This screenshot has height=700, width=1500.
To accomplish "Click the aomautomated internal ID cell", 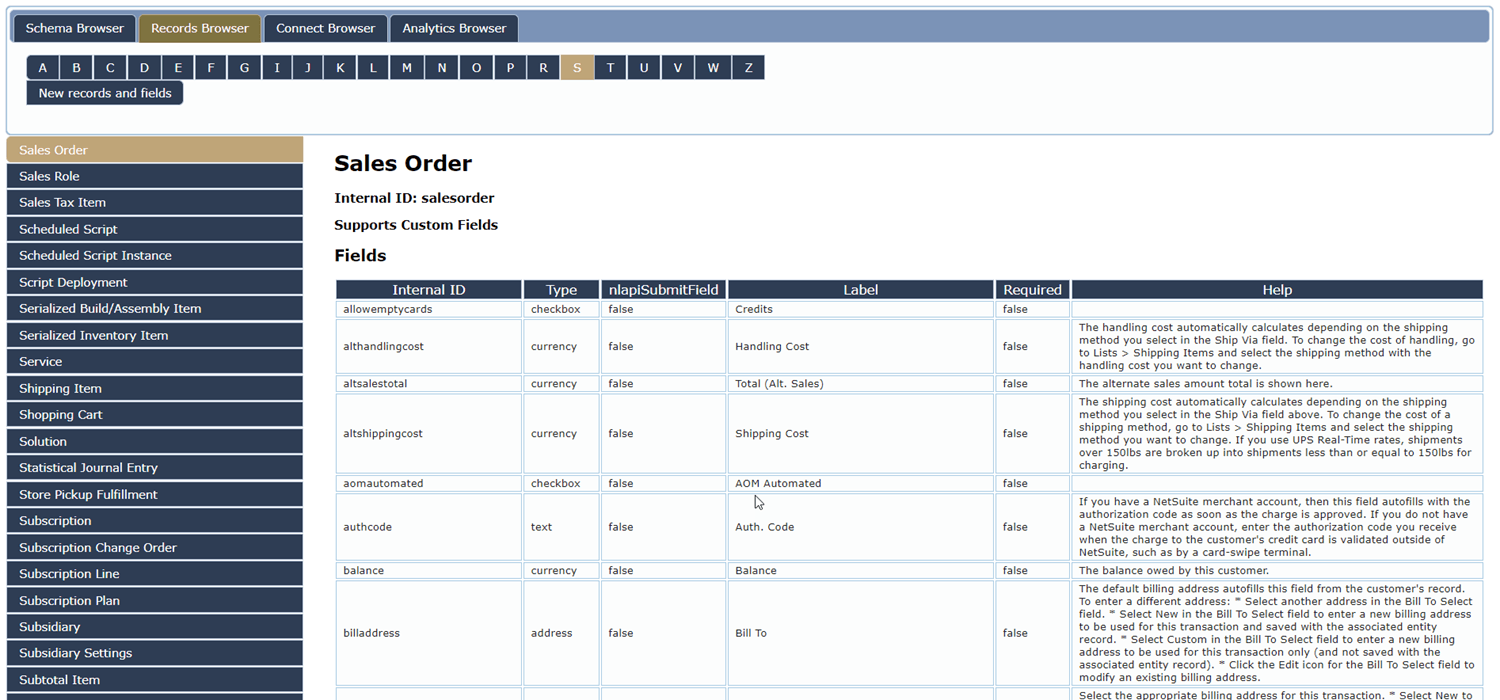I will click(429, 483).
